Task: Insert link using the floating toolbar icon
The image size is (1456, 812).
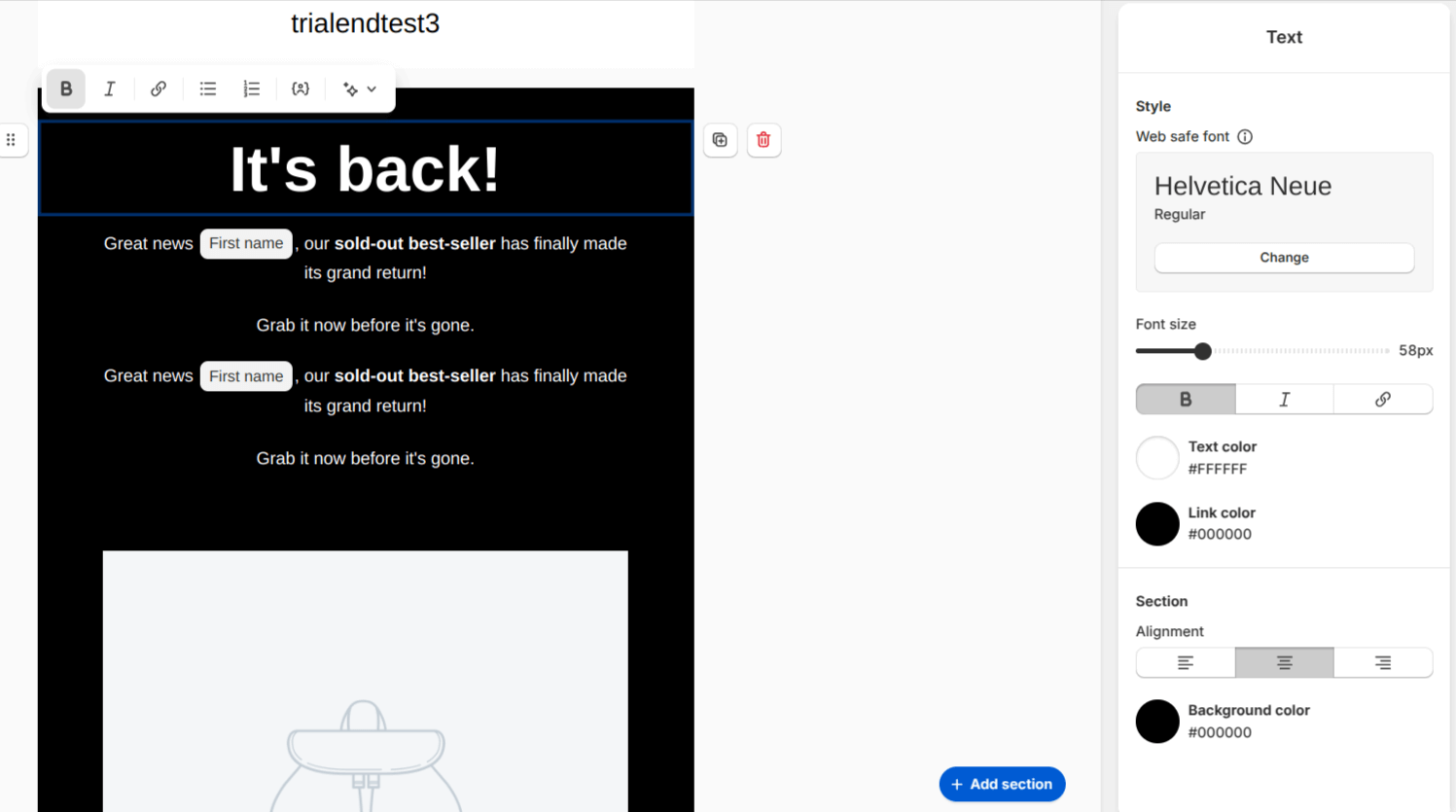Action: click(158, 89)
